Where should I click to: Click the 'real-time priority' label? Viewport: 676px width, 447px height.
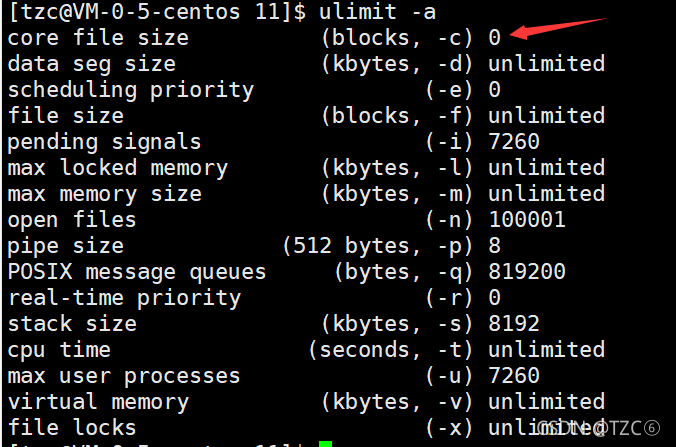point(125,298)
